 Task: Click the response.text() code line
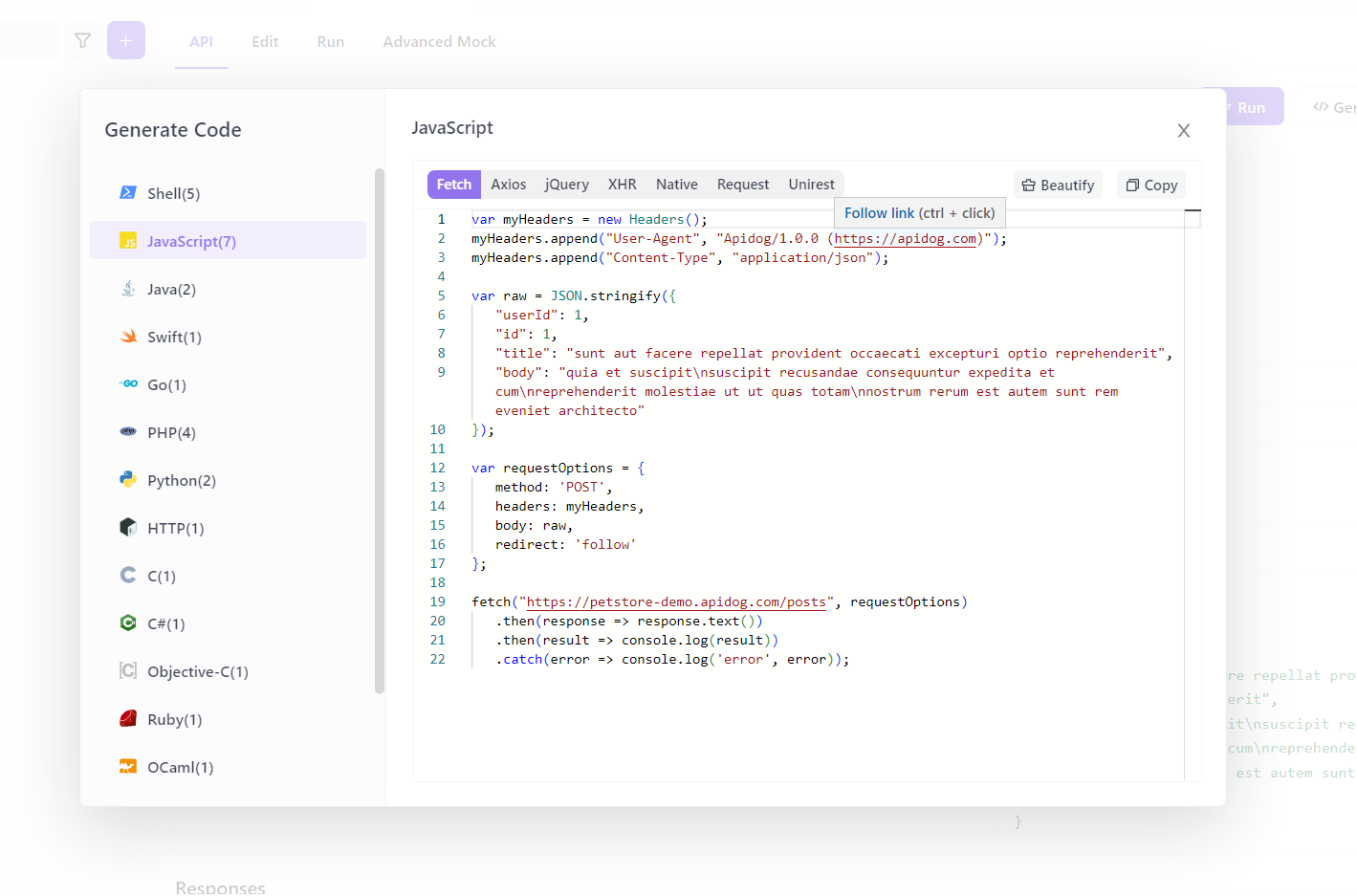click(629, 622)
